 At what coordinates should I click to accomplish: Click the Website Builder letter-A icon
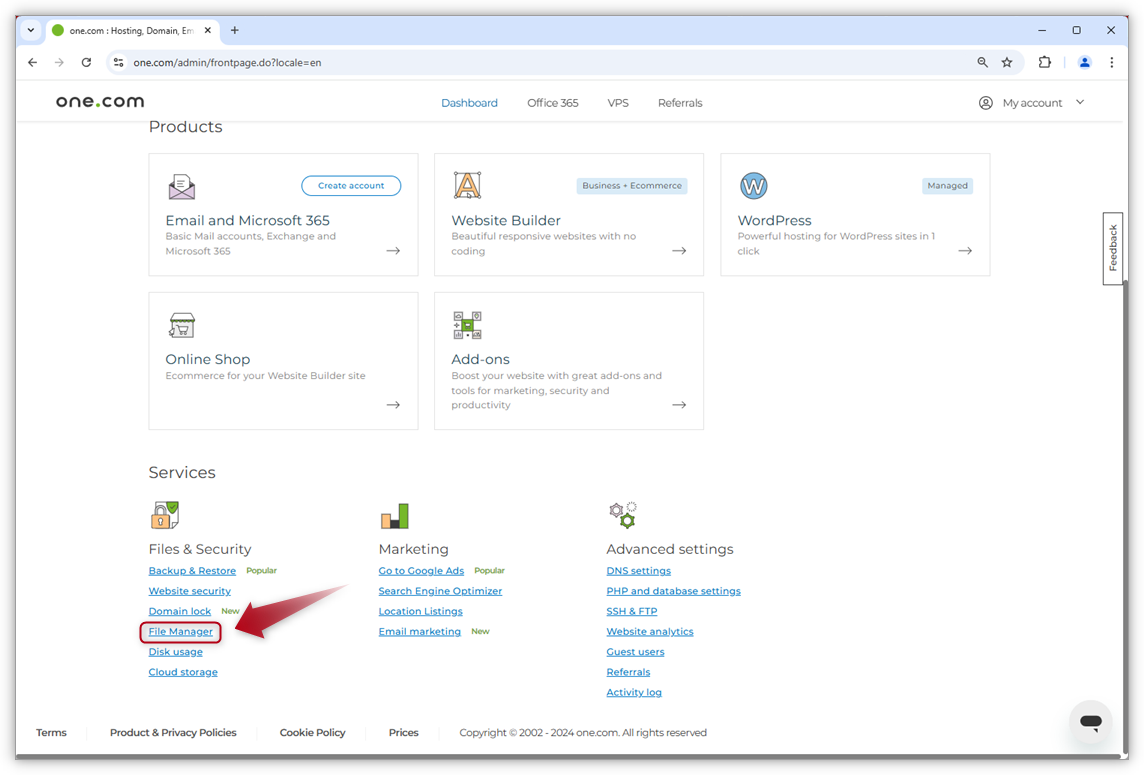tap(466, 184)
